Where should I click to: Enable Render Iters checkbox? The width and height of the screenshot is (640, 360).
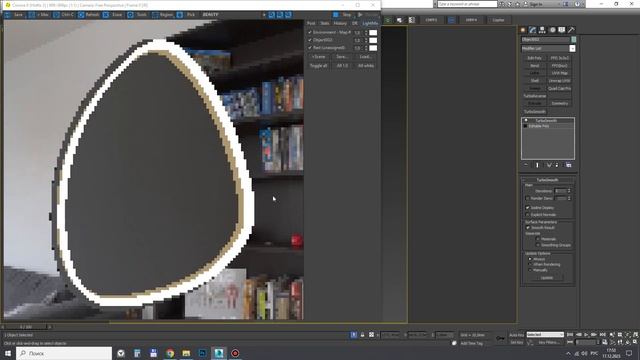(x=527, y=198)
